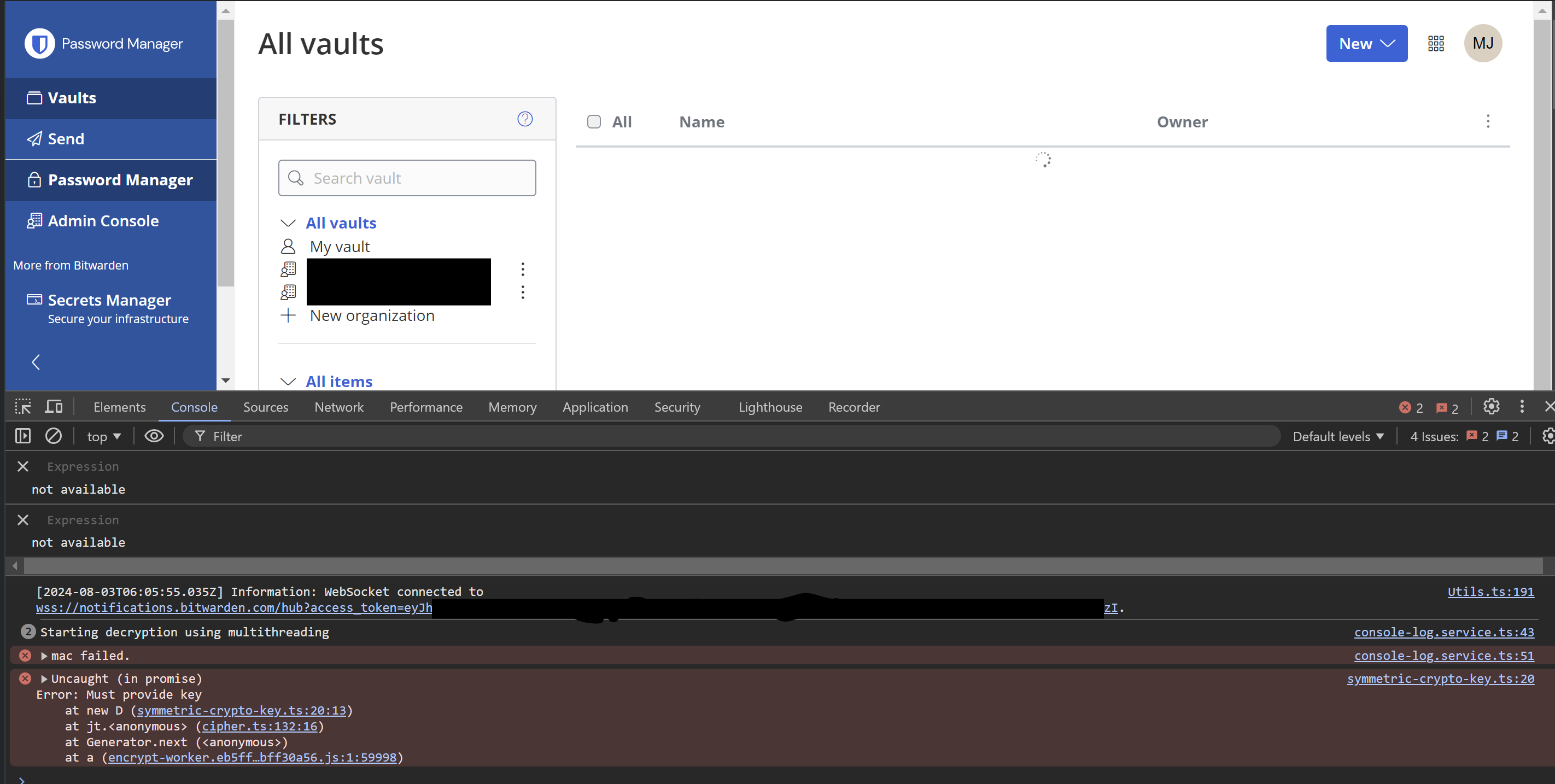The height and width of the screenshot is (784, 1555).
Task: Select the Network tab in DevTools
Action: tap(339, 407)
